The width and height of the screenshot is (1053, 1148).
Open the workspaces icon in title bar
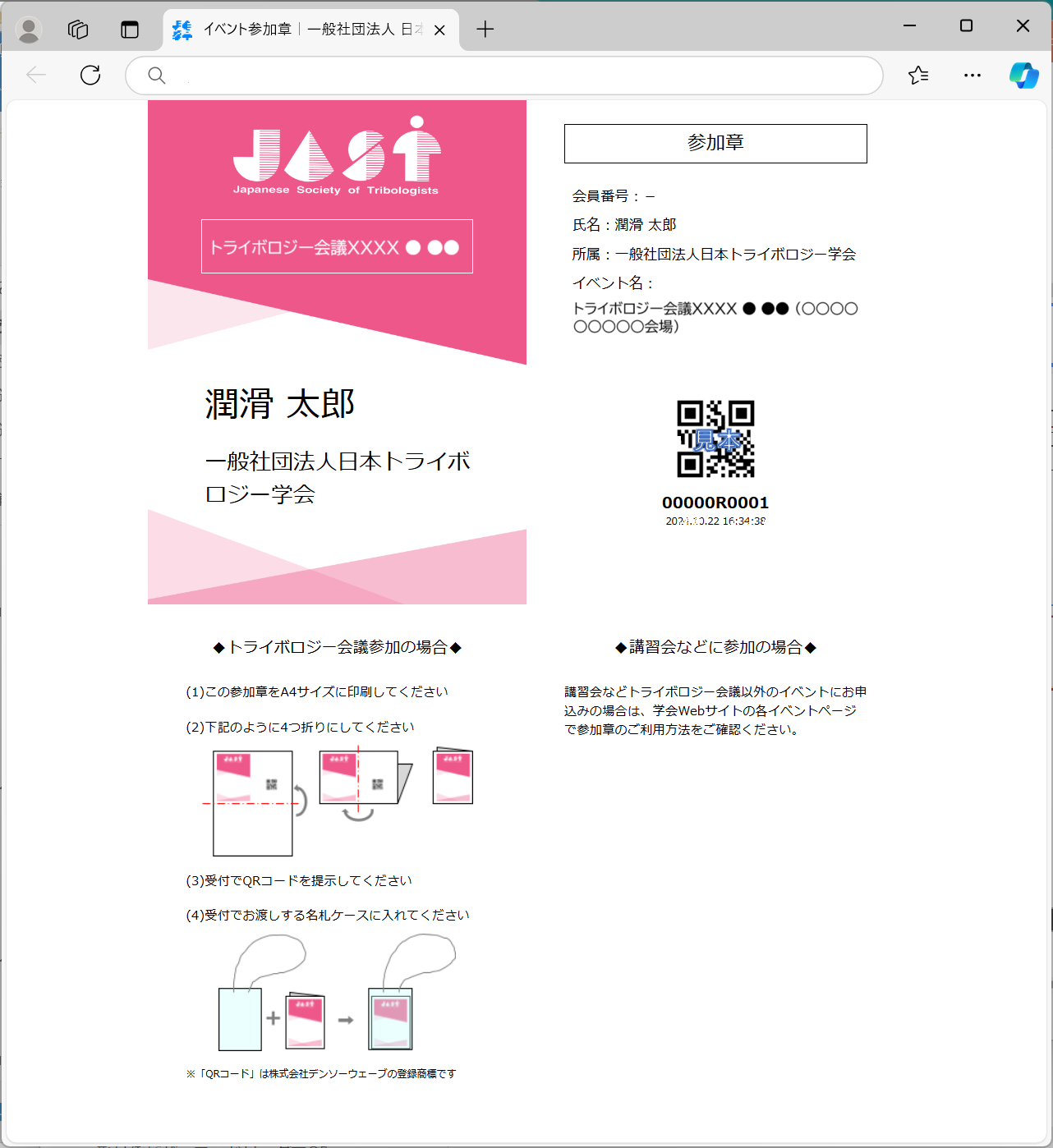tap(78, 30)
